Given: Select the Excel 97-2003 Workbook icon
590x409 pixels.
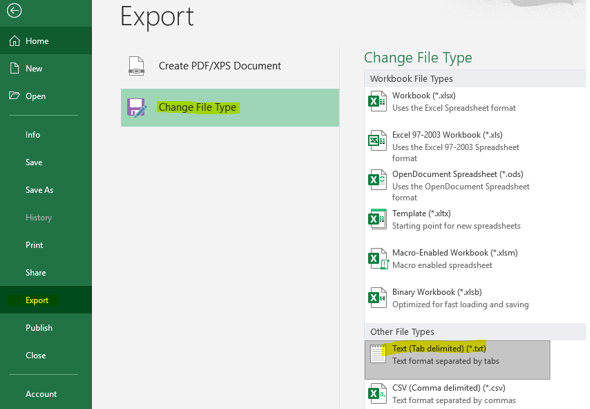Looking at the screenshot, I should pos(377,141).
